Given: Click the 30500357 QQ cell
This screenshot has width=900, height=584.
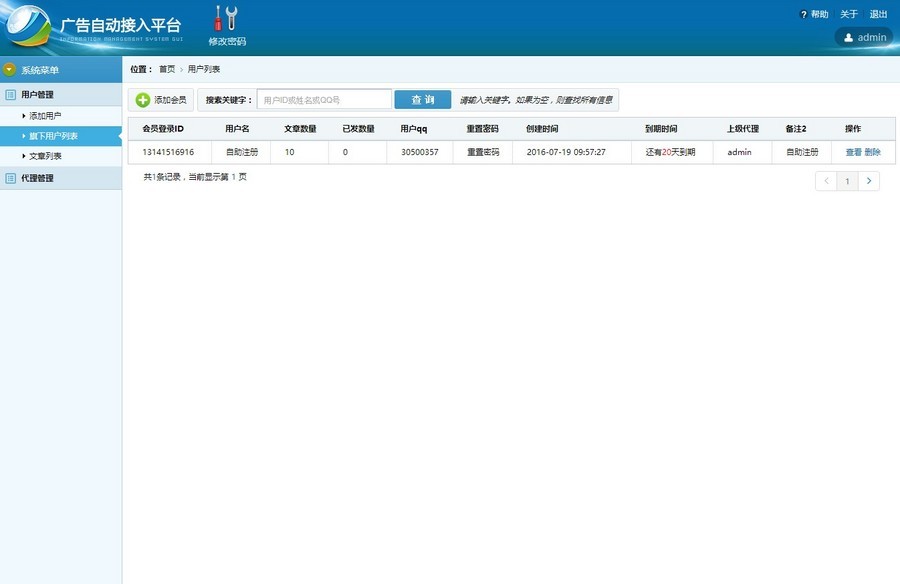Looking at the screenshot, I should [x=420, y=152].
